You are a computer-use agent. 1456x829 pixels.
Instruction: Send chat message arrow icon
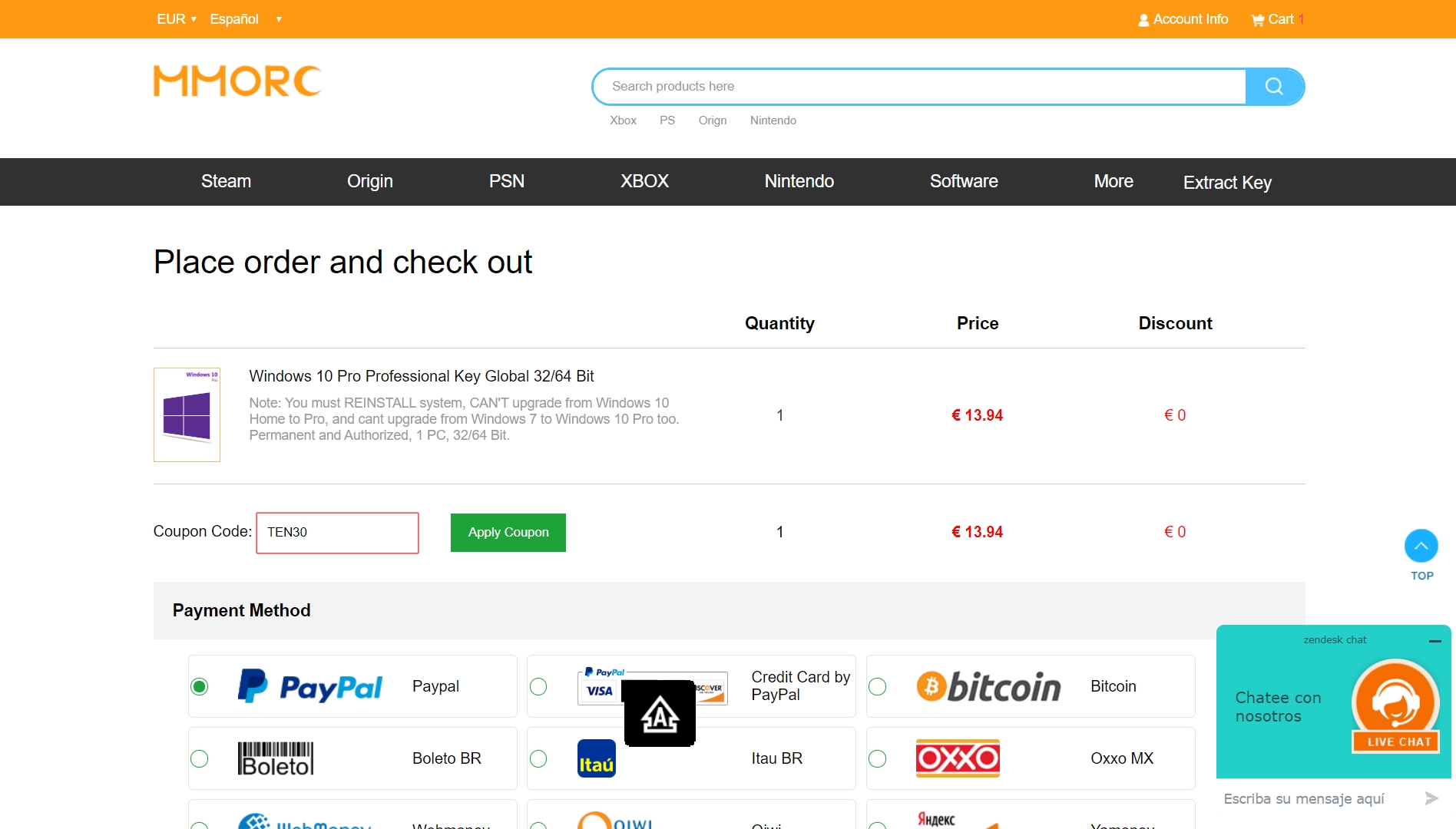1431,798
